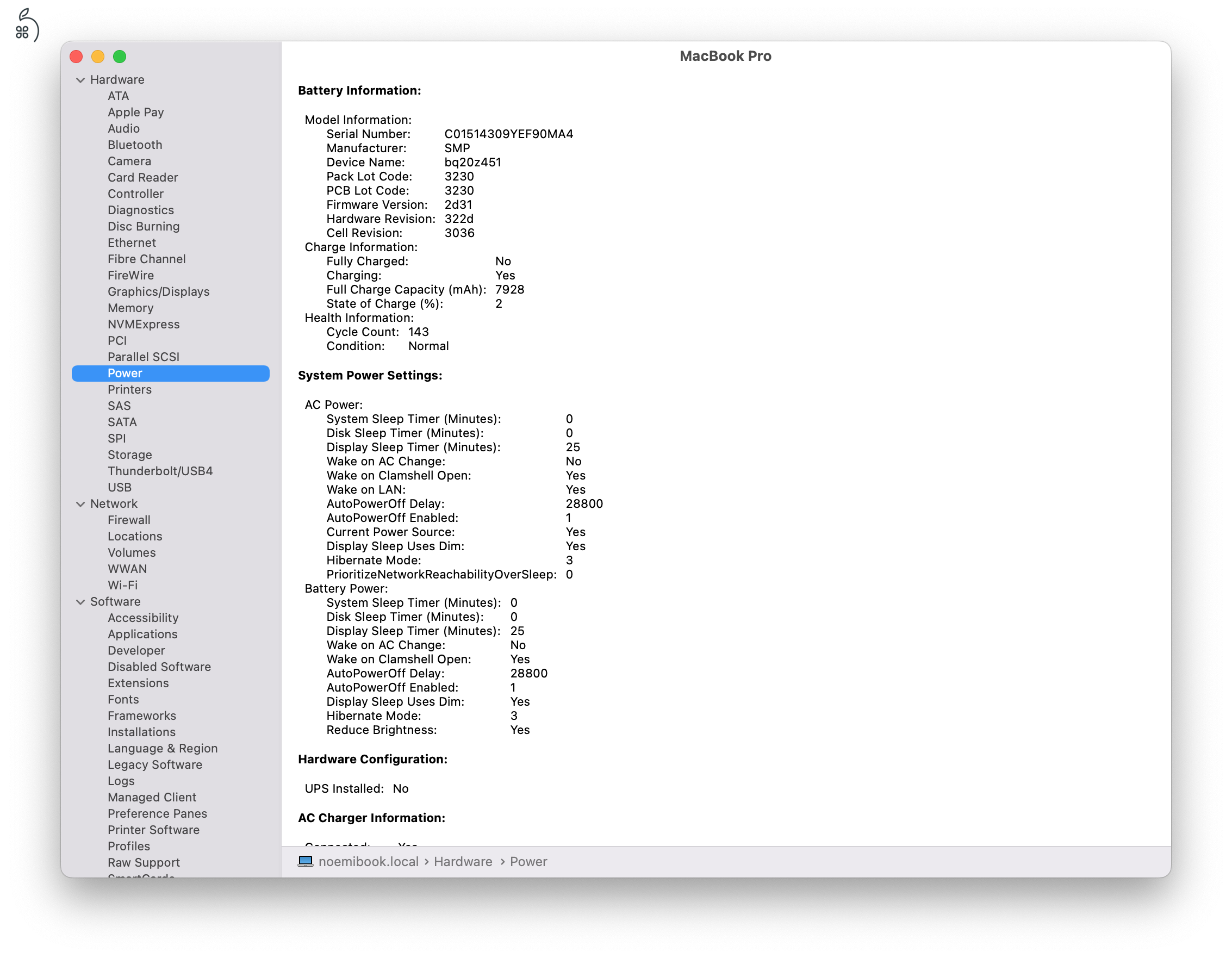Viewport: 1232px width, 958px height.
Task: Click noemibook.local in the path bar
Action: 369,862
